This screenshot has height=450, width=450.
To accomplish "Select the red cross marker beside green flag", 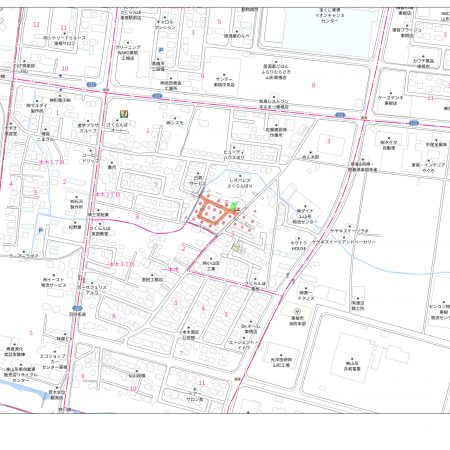I will tap(237, 210).
